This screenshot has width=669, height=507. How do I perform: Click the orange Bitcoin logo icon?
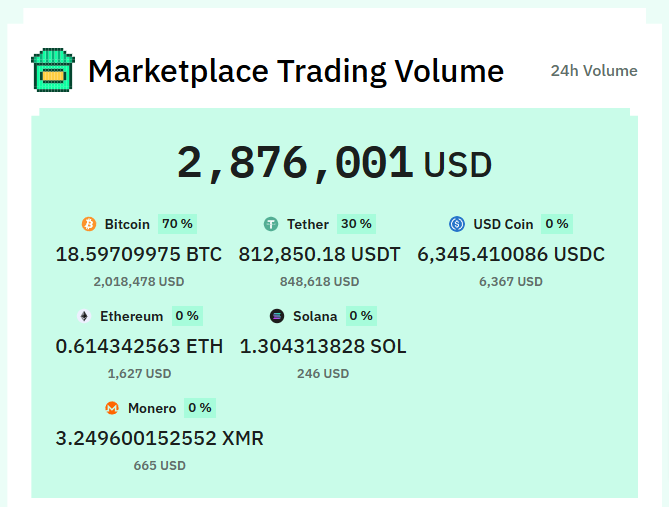pyautogui.click(x=89, y=224)
